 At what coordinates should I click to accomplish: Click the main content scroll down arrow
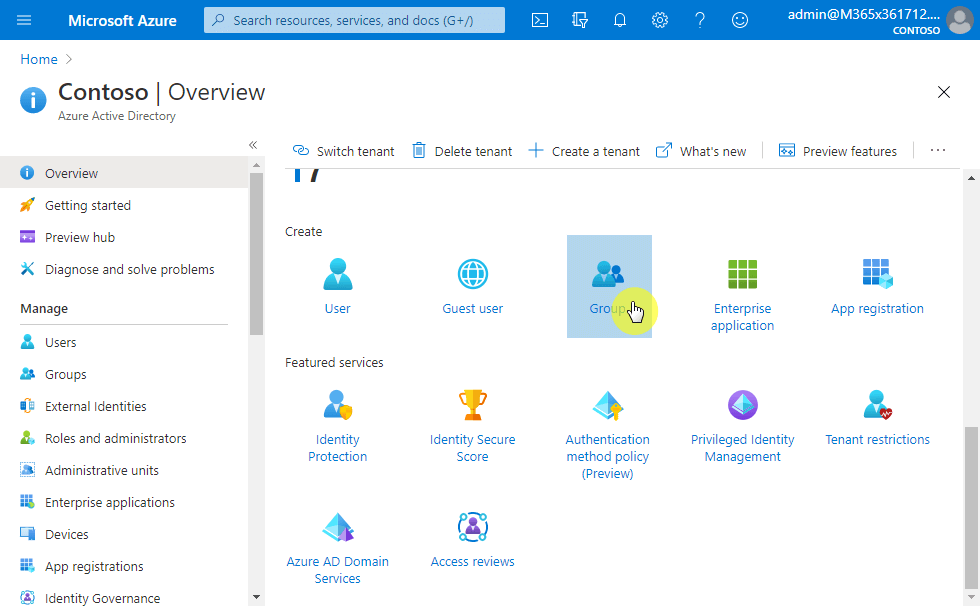click(971, 597)
